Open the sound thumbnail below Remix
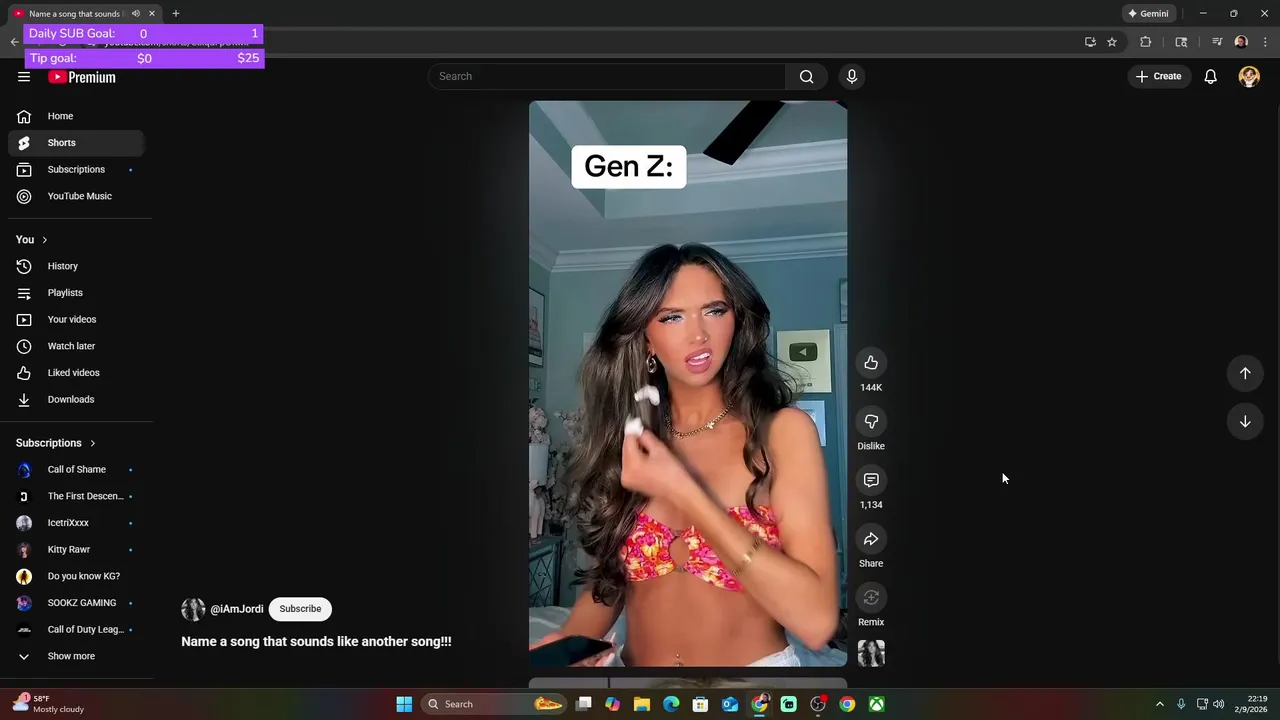1280x720 pixels. [871, 653]
